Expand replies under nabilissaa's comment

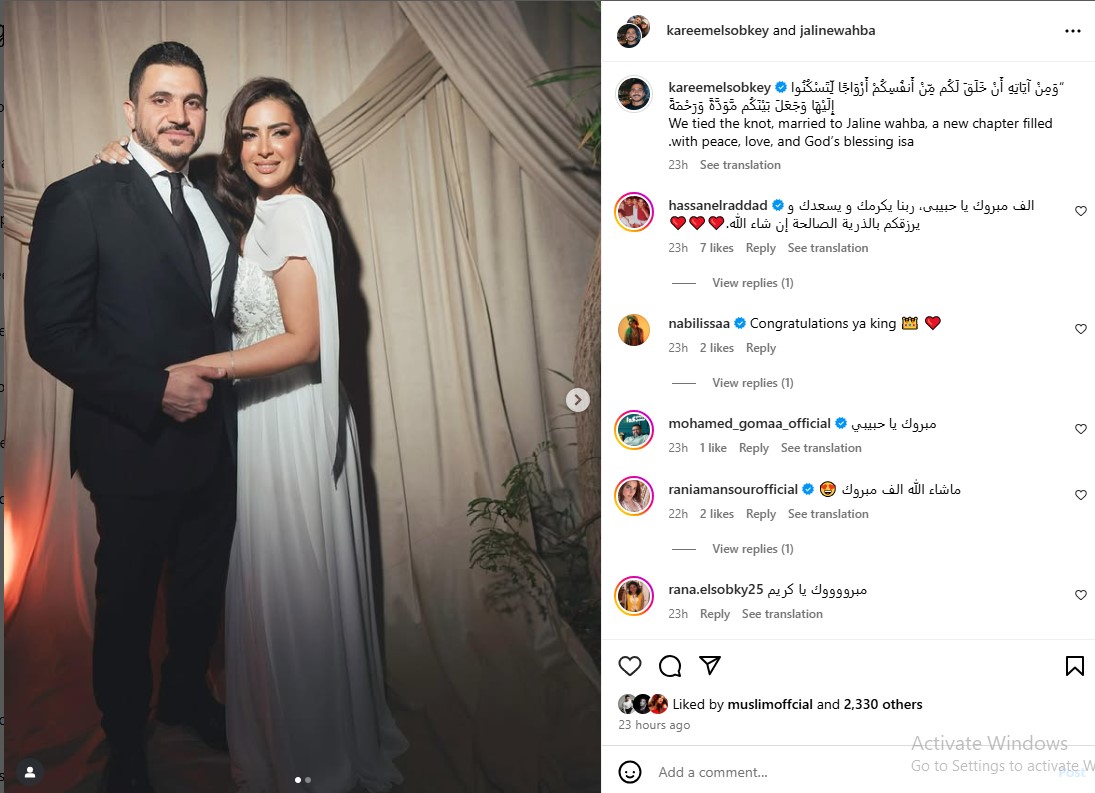tap(752, 383)
